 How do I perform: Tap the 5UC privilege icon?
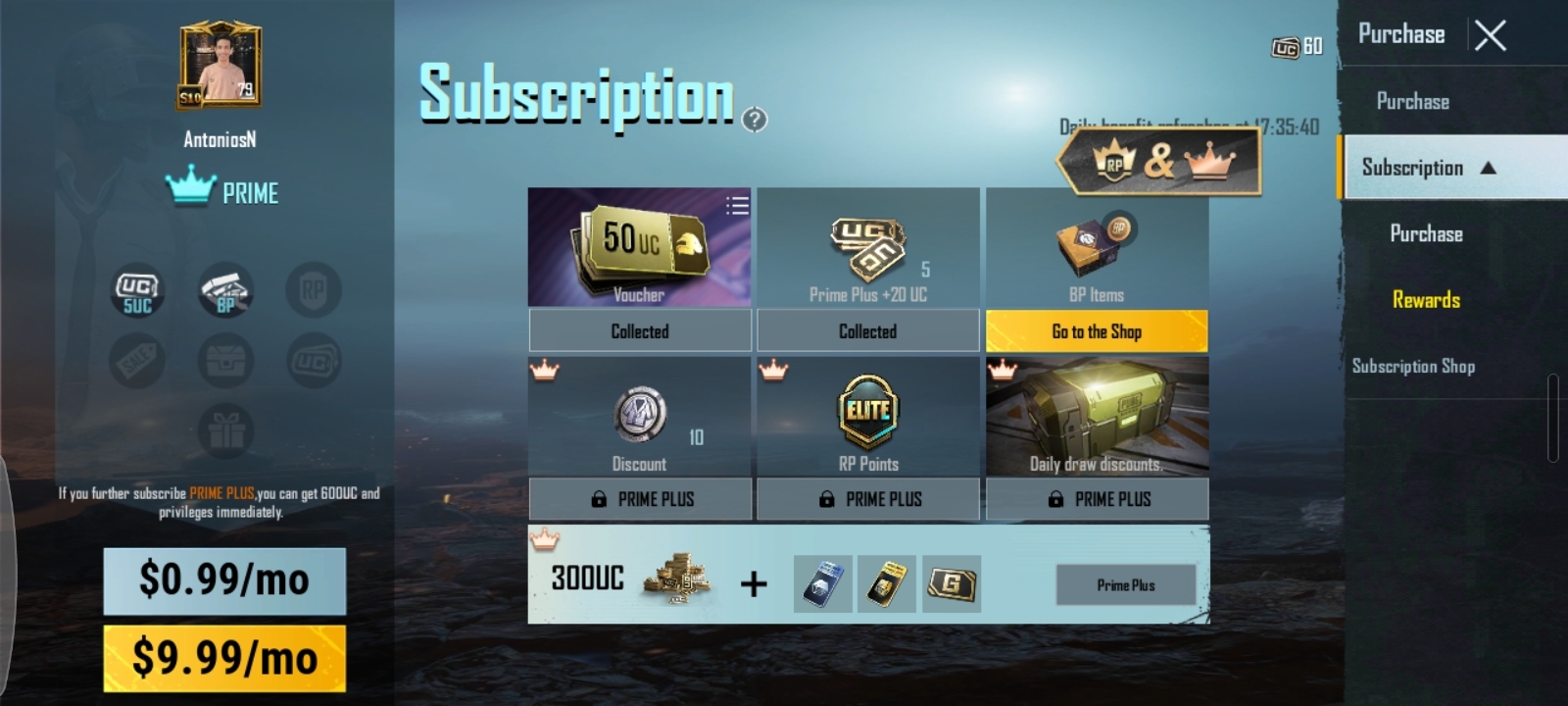click(x=137, y=290)
